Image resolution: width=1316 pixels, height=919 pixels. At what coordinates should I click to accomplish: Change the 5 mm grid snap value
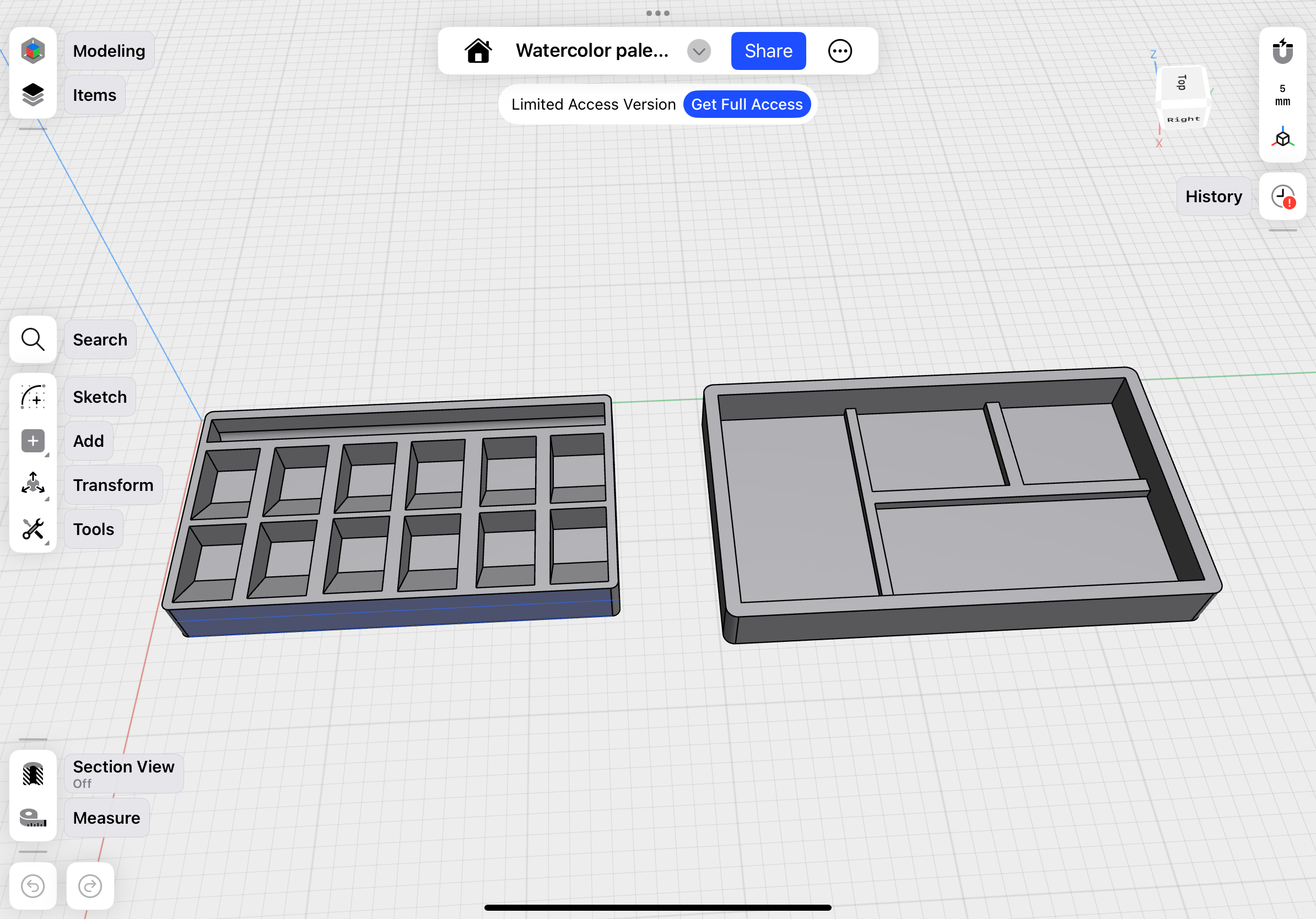1282,95
